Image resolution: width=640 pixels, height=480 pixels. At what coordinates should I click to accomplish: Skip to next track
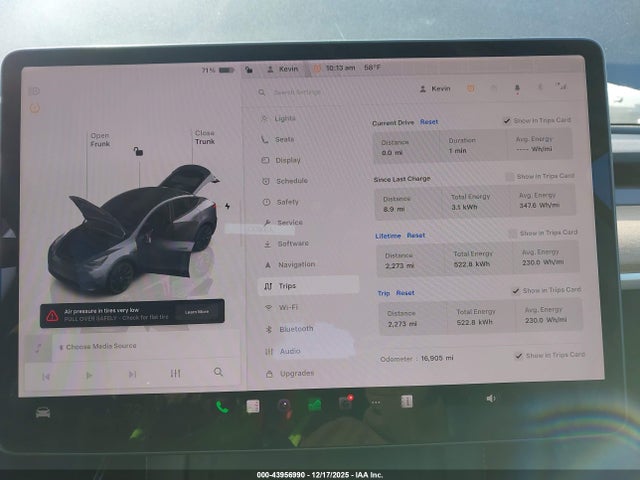click(x=132, y=374)
